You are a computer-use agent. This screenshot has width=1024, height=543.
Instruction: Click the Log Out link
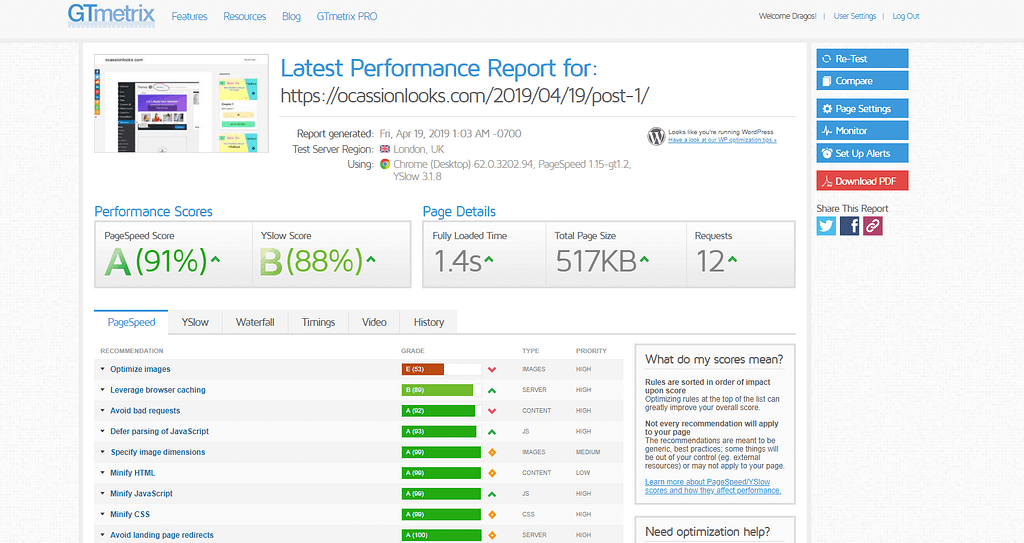tap(906, 16)
